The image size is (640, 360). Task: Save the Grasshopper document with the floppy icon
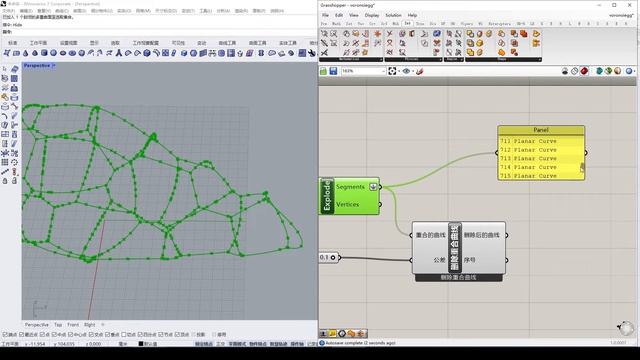coord(333,71)
